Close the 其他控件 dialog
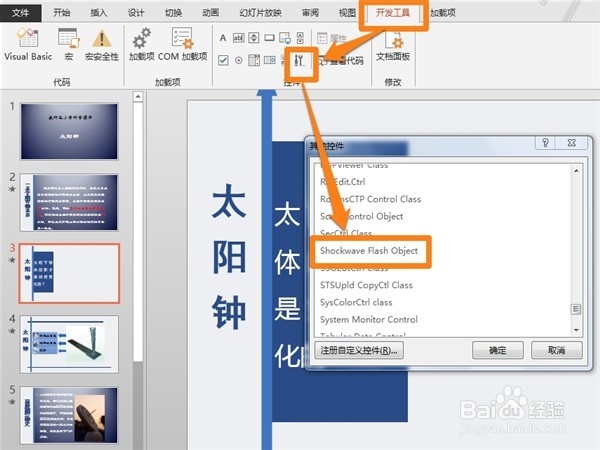 click(572, 143)
